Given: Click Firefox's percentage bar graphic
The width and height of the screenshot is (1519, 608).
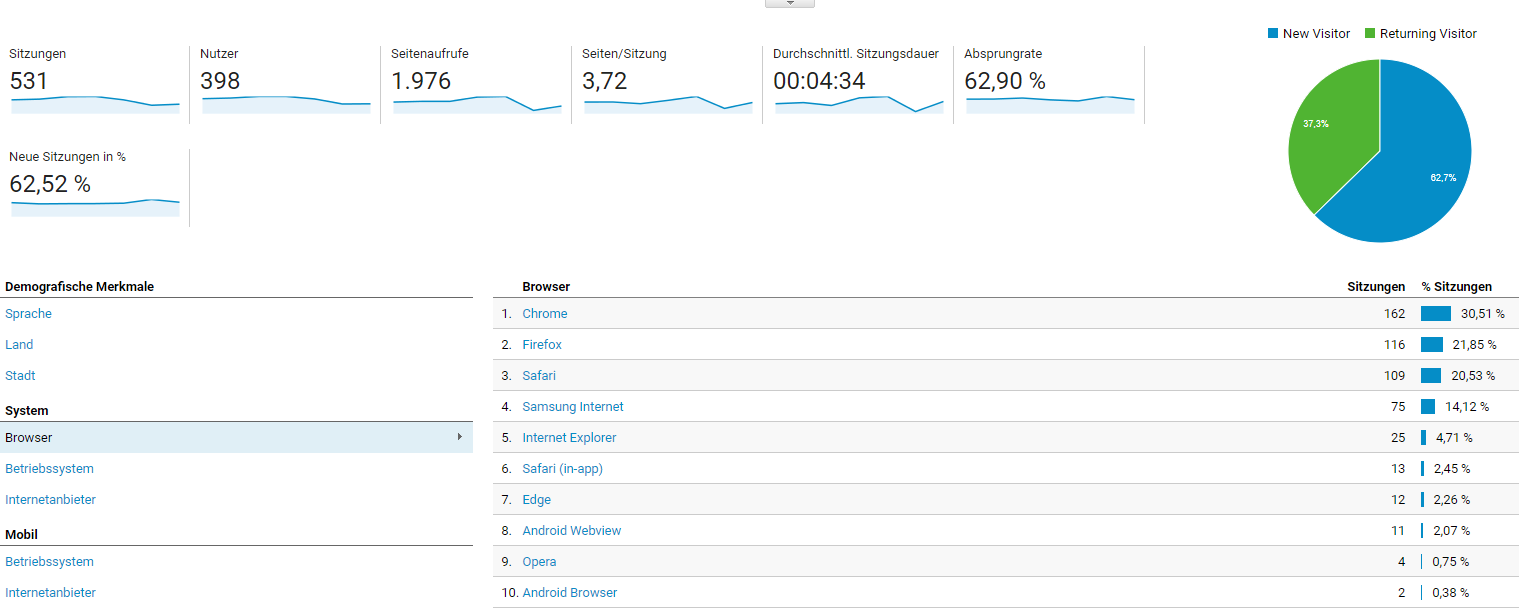Looking at the screenshot, I should click(x=1432, y=344).
